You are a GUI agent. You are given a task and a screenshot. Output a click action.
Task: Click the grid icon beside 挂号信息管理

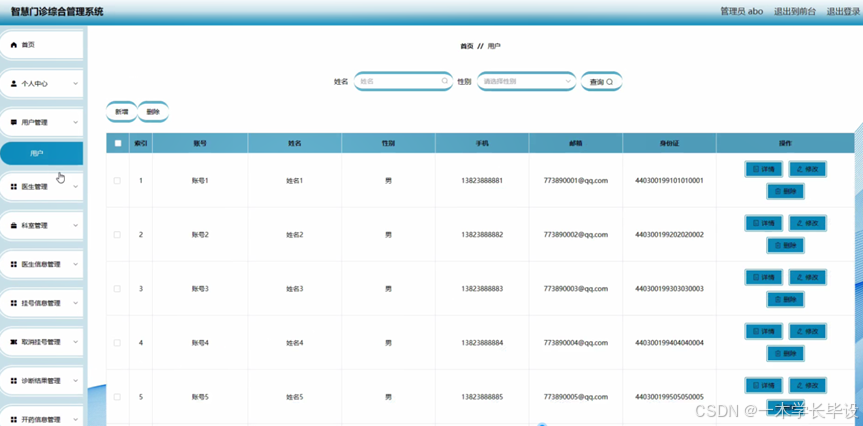(14, 303)
